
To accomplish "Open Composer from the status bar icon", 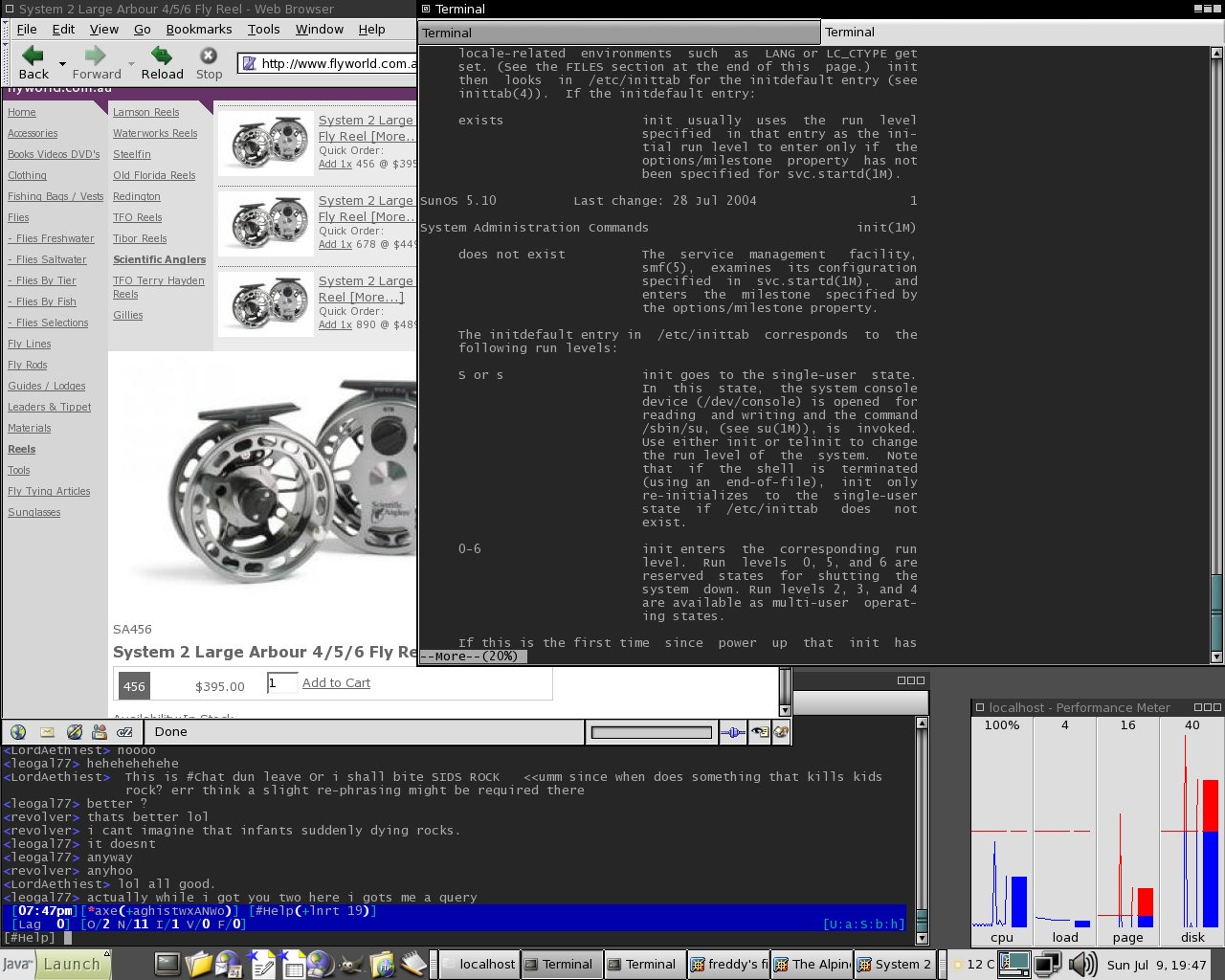I will 74,732.
